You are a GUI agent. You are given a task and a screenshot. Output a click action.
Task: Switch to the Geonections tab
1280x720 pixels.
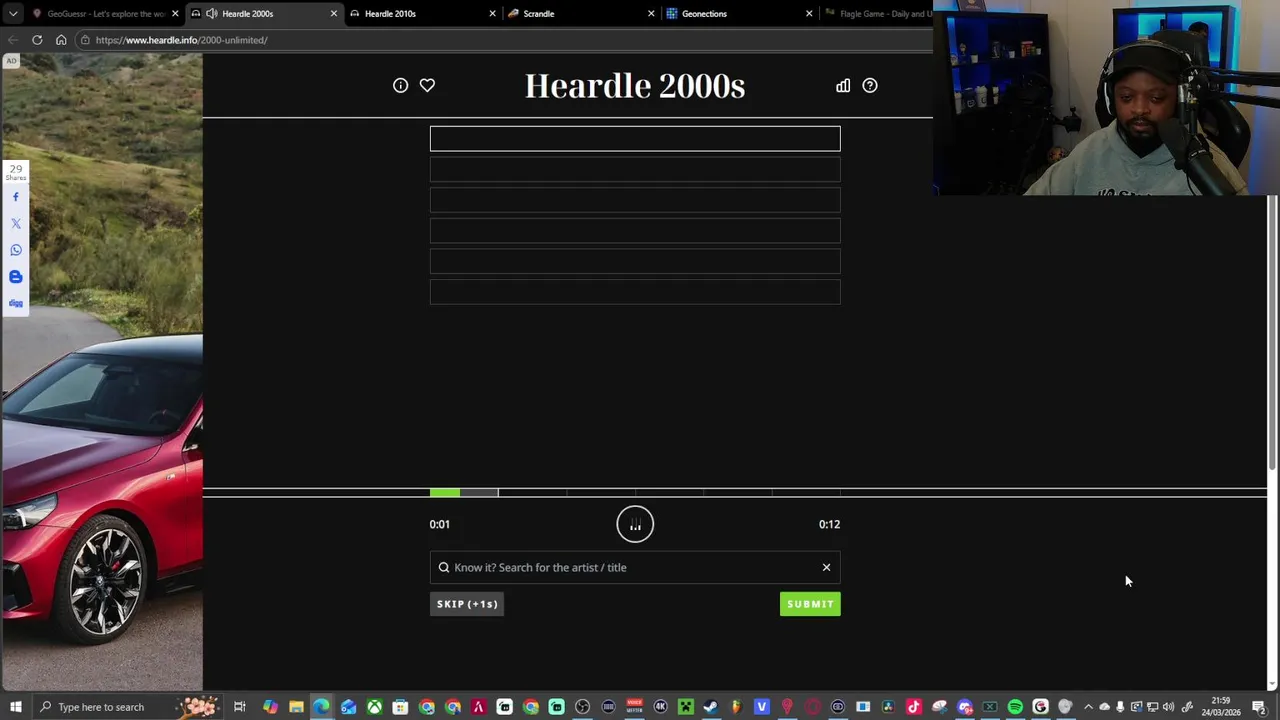[x=738, y=14]
